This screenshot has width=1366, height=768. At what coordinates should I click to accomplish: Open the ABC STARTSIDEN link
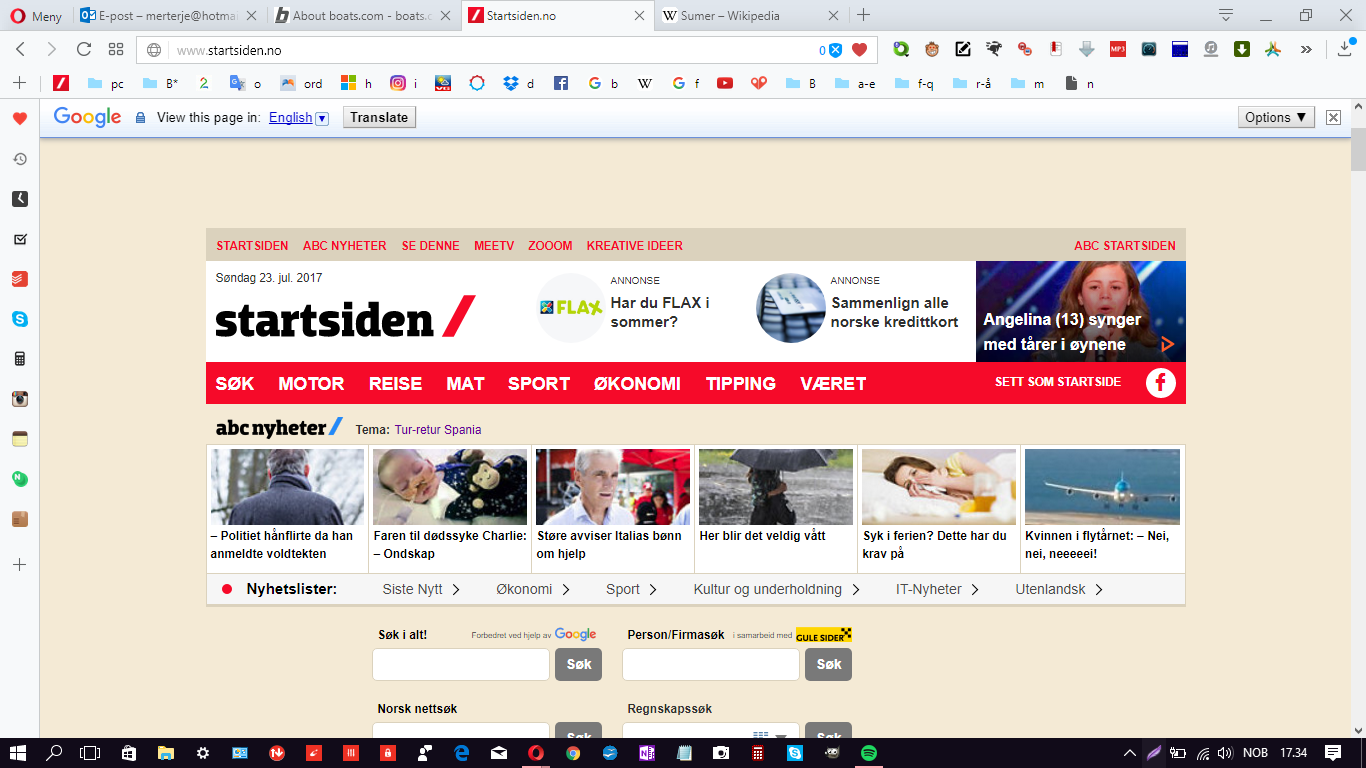click(x=1125, y=246)
